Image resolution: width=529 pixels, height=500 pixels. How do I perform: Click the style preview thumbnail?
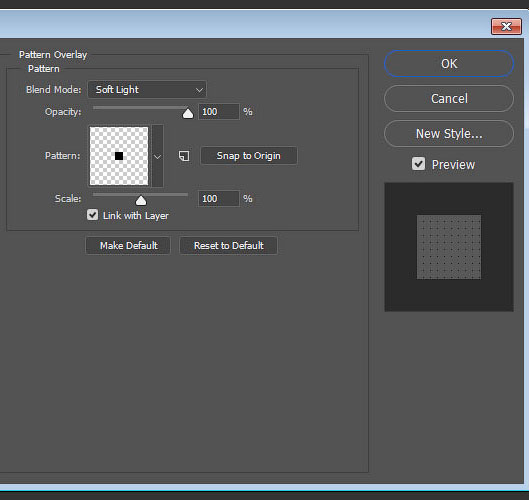click(x=449, y=247)
